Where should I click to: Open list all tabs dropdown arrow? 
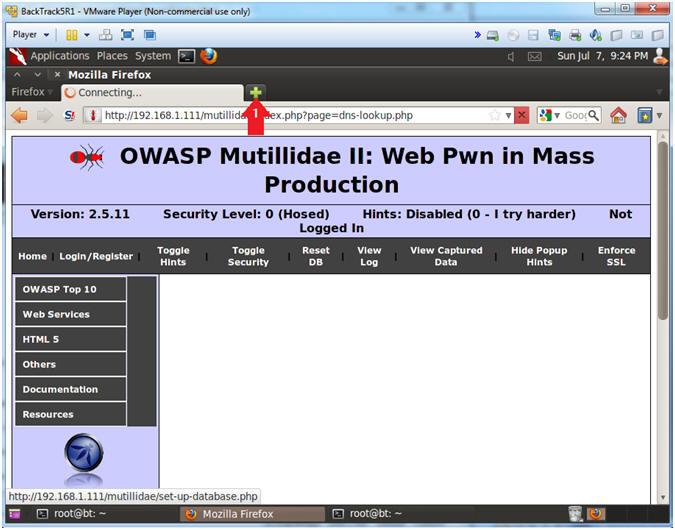[x=659, y=92]
